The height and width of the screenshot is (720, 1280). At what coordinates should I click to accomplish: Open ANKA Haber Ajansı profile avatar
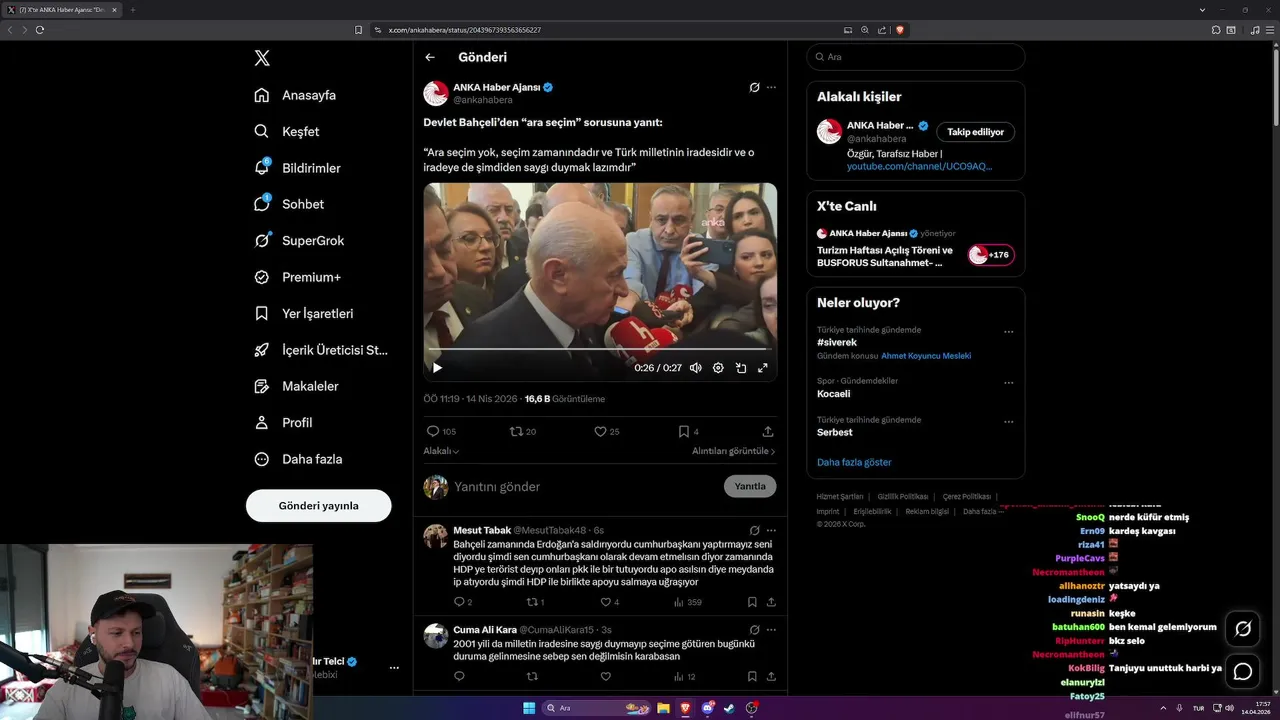pyautogui.click(x=436, y=93)
